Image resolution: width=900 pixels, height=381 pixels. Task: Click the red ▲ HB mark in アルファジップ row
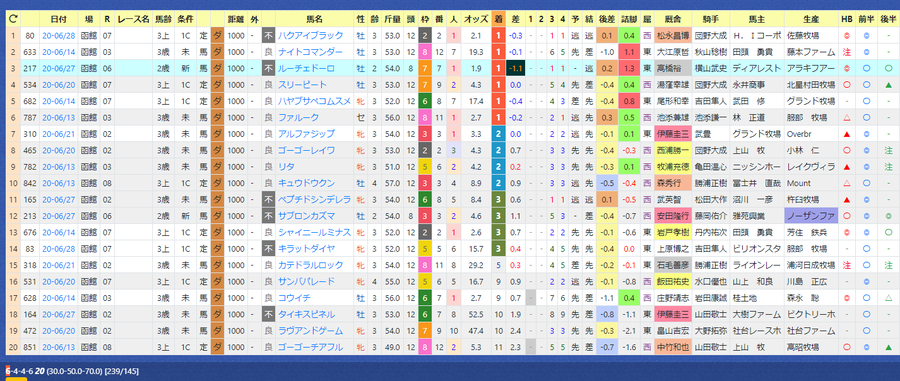[846, 134]
